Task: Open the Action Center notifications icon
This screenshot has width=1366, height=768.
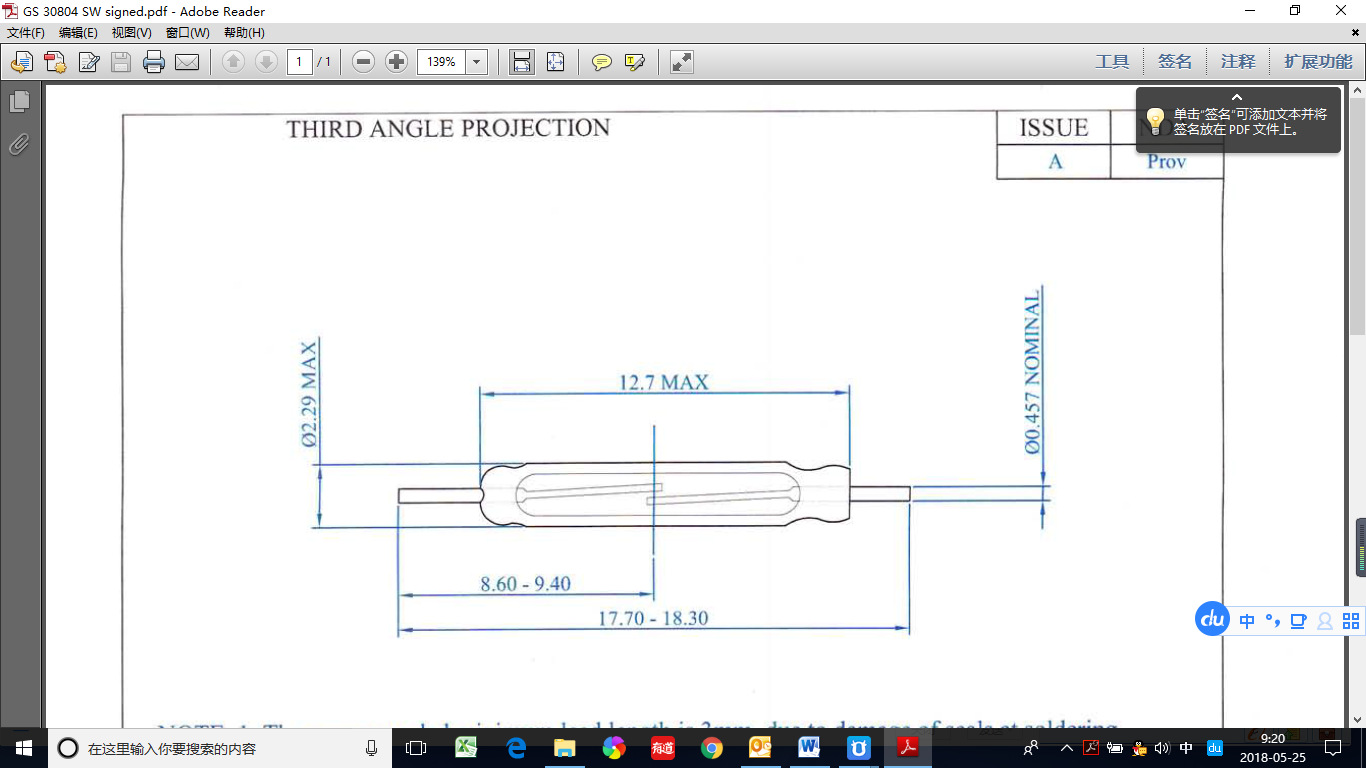Action: [1332, 748]
